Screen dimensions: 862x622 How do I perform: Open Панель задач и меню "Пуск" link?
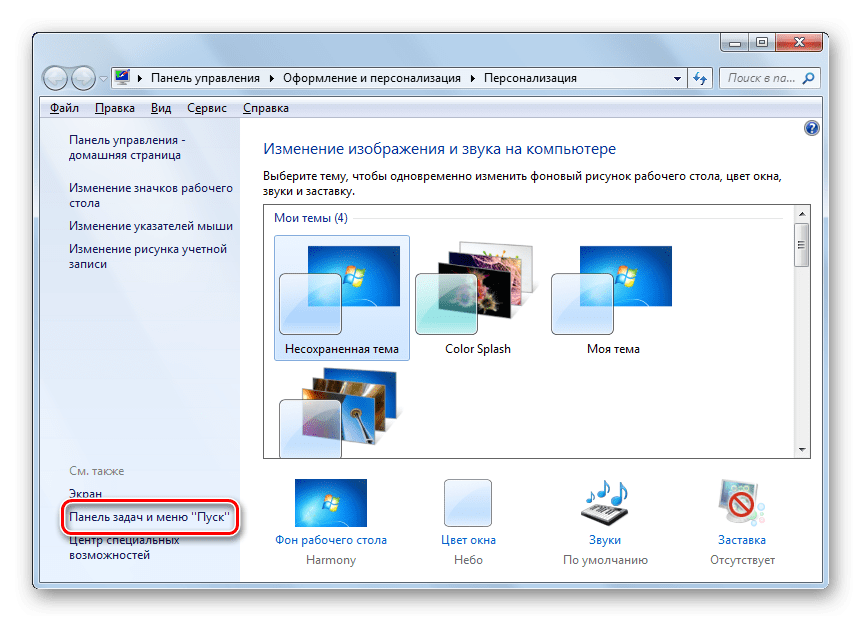tap(150, 519)
